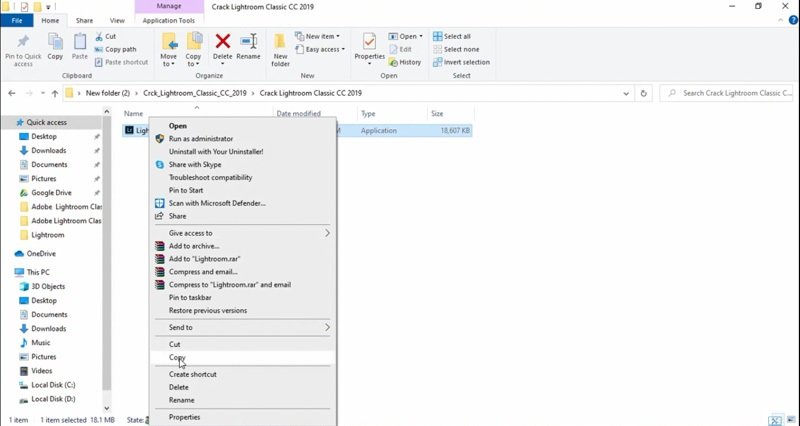Click New folder (2) in breadcrumb path
Image resolution: width=800 pixels, height=426 pixels.
pyautogui.click(x=108, y=93)
